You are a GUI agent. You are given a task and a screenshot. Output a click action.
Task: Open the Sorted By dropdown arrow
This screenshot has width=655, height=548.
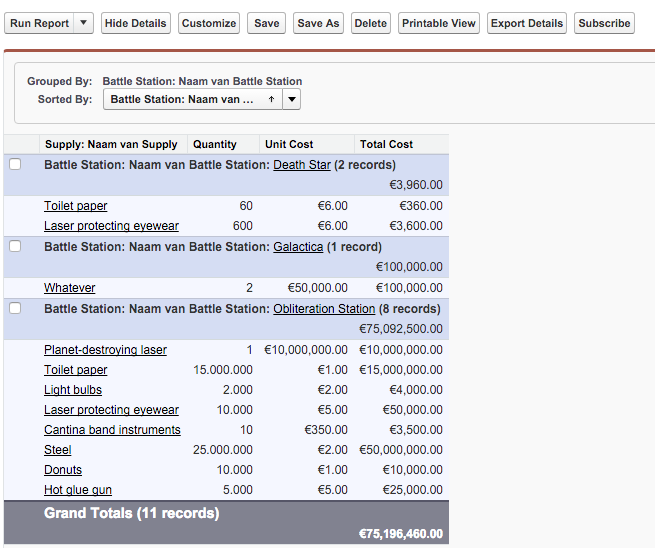[x=292, y=99]
